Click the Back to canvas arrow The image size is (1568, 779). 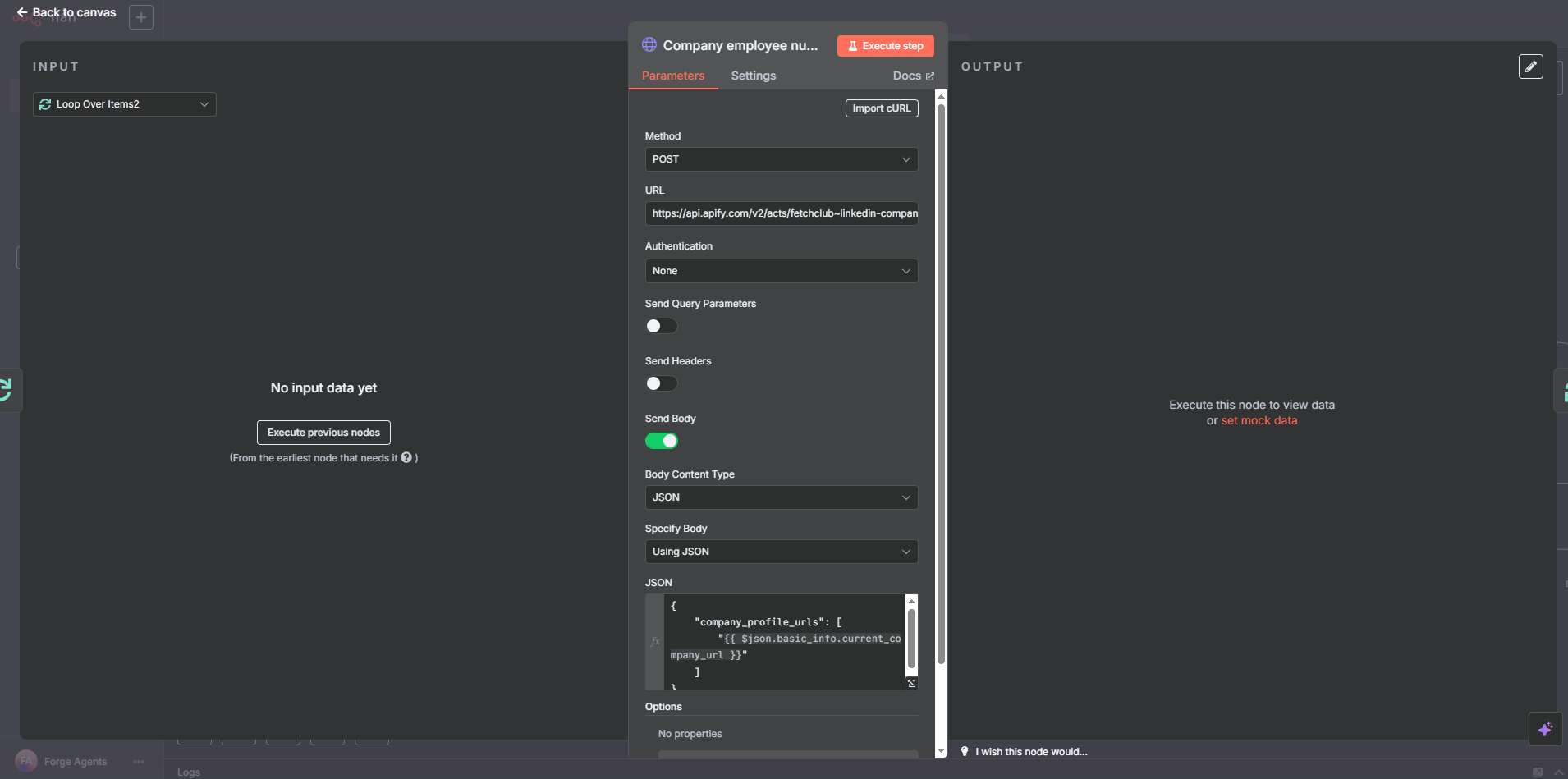22,12
